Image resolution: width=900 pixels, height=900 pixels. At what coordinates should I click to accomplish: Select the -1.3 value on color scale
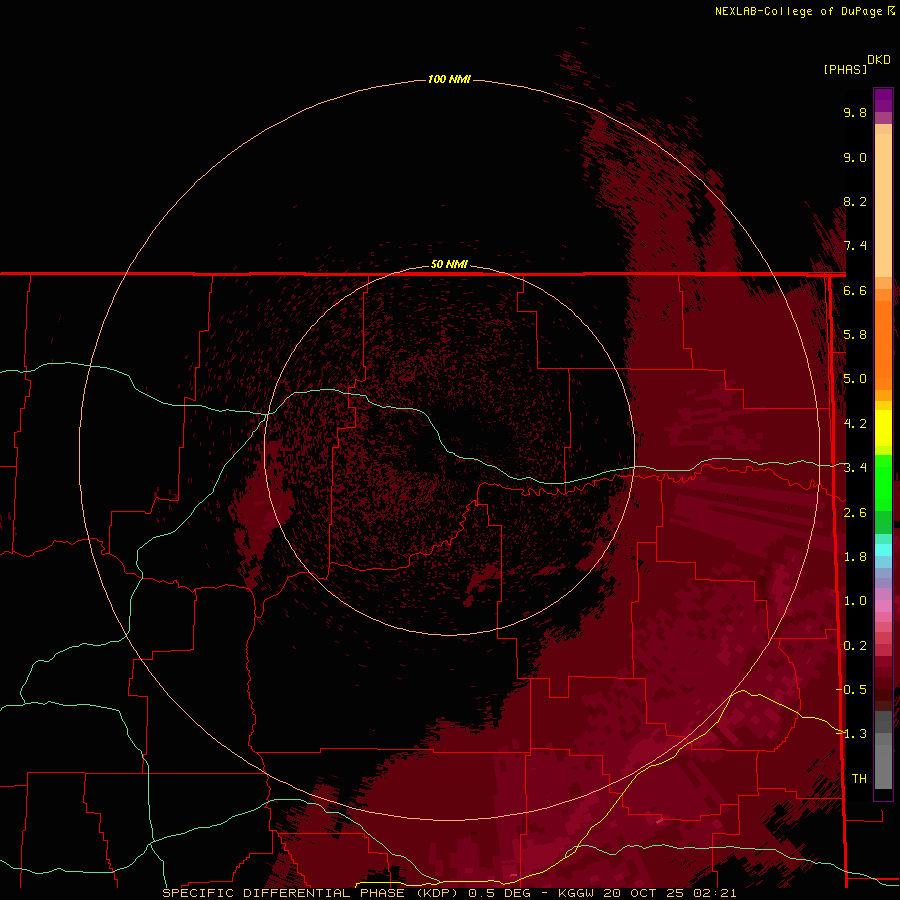pos(851,734)
